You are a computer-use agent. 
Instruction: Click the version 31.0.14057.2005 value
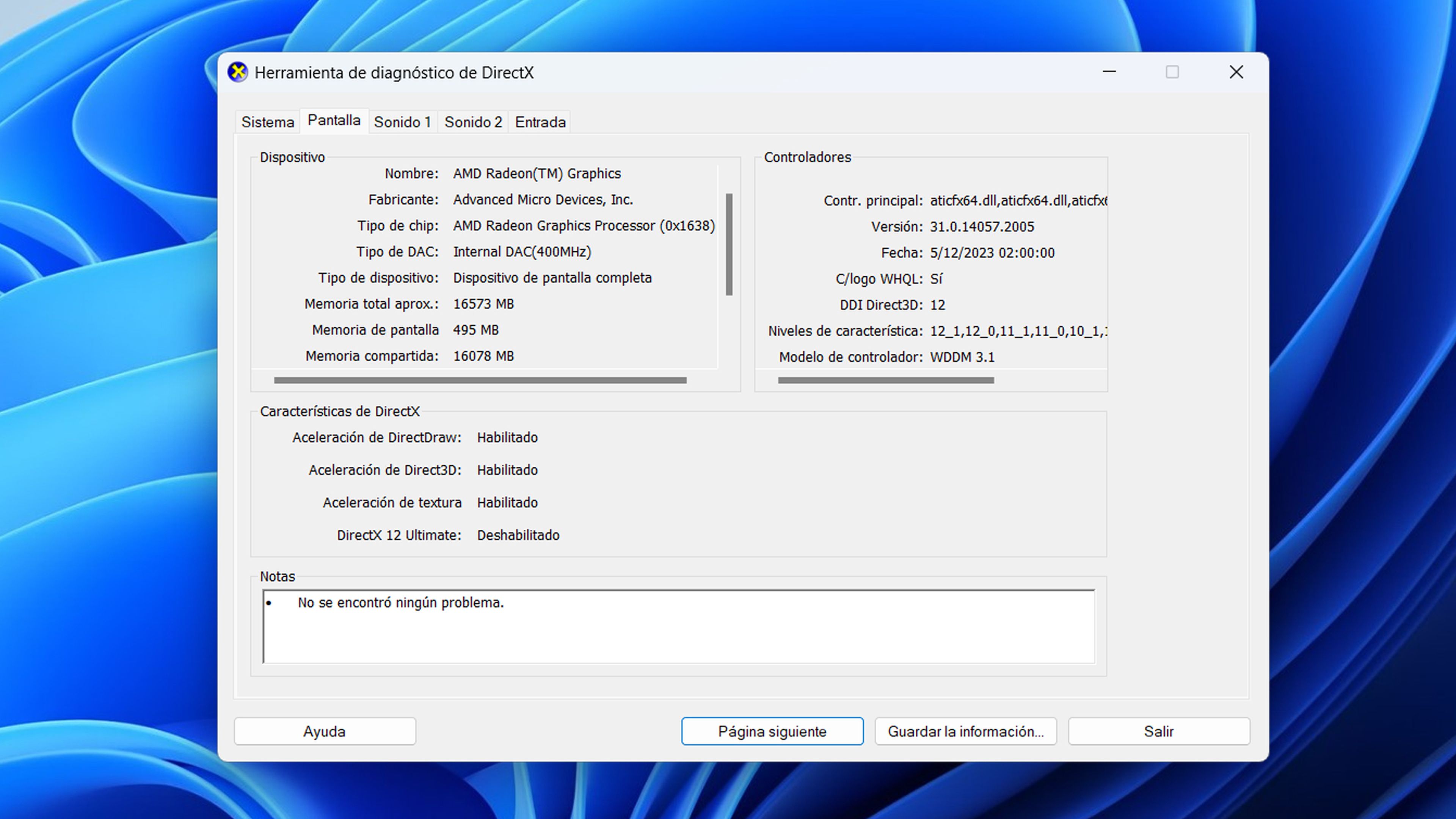(x=982, y=227)
